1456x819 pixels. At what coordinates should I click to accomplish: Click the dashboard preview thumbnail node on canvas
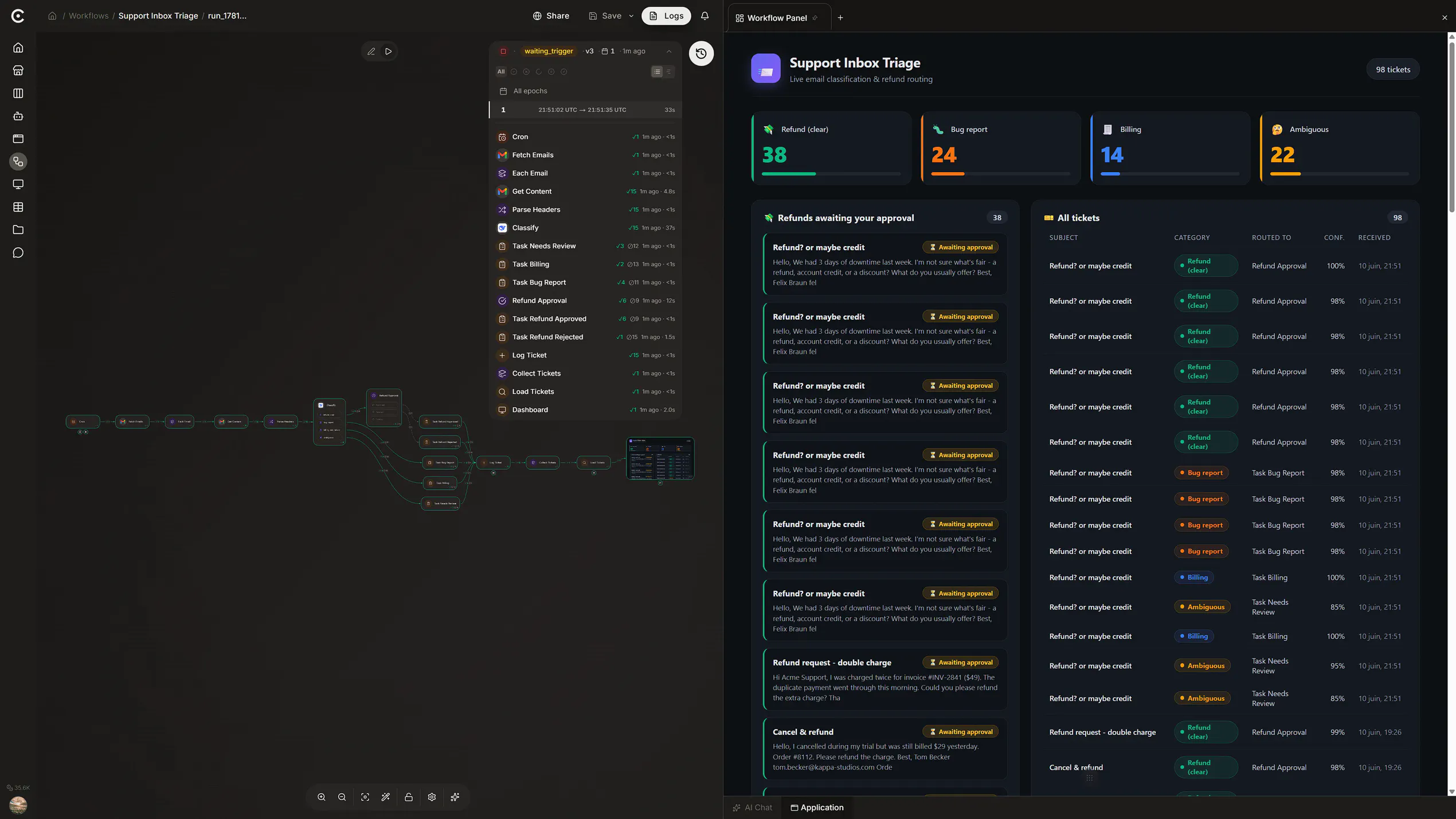point(660,458)
